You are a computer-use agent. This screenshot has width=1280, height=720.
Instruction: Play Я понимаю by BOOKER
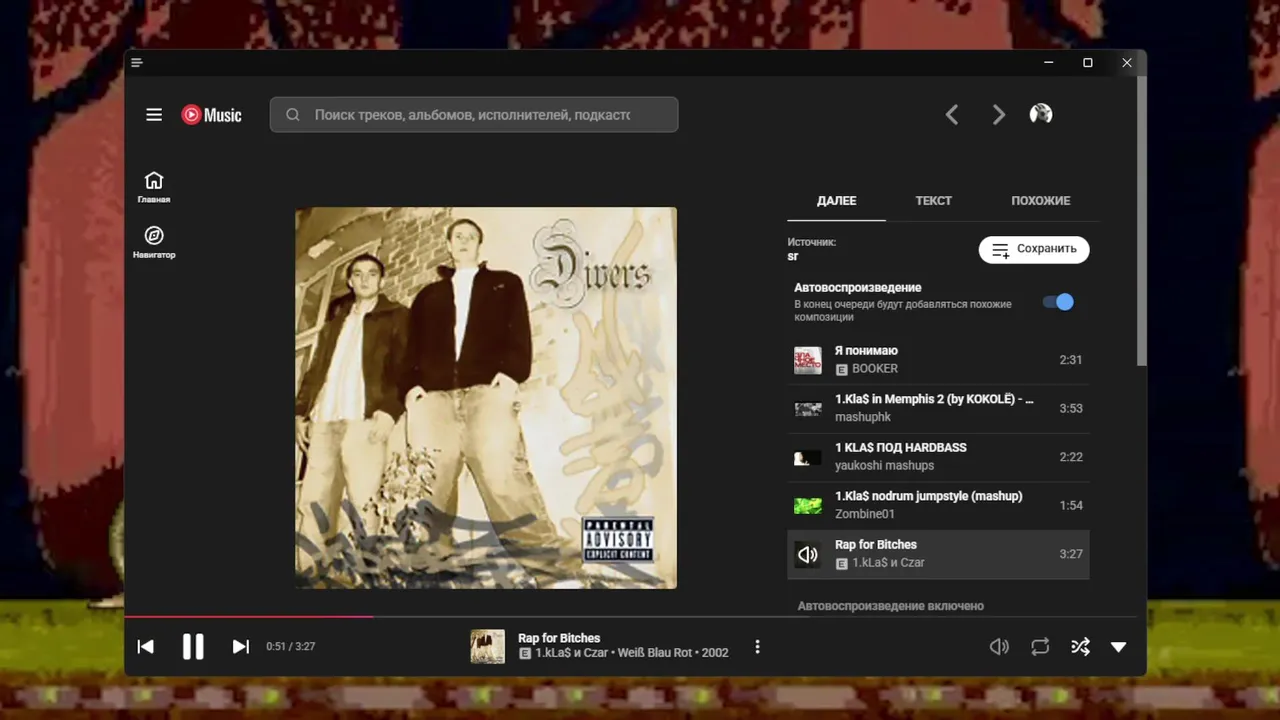(938, 360)
